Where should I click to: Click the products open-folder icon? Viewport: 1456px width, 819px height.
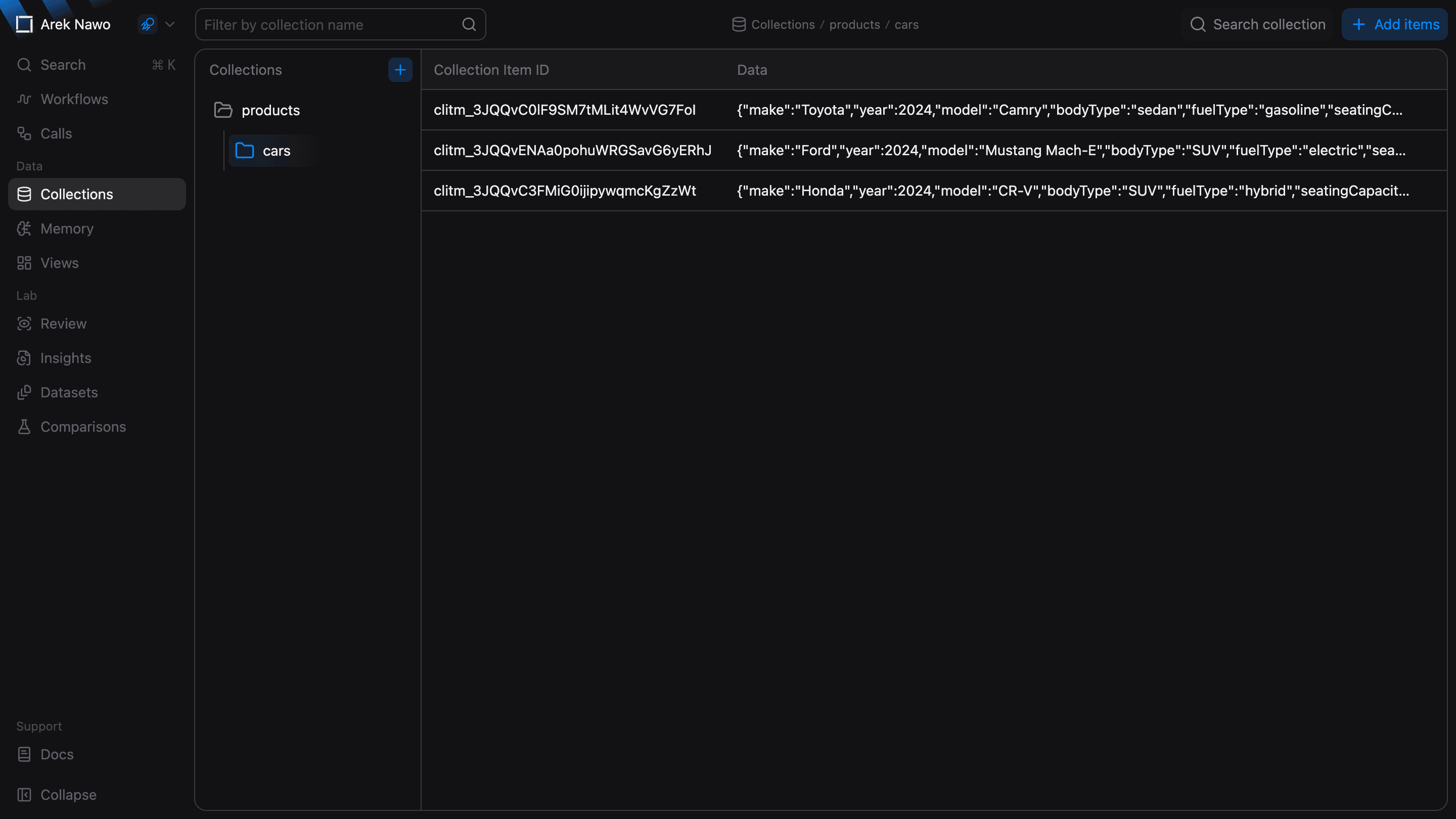click(223, 110)
